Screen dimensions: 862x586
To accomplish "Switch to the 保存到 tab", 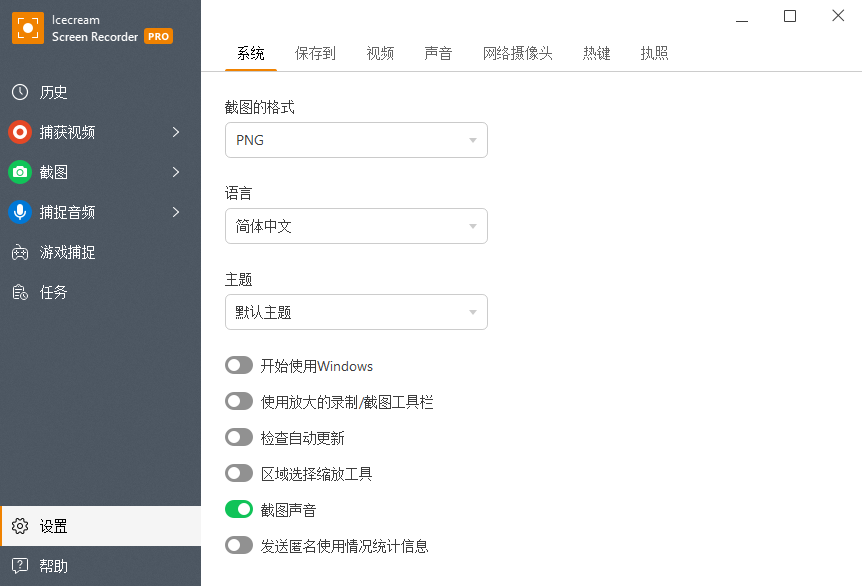I will pyautogui.click(x=315, y=54).
